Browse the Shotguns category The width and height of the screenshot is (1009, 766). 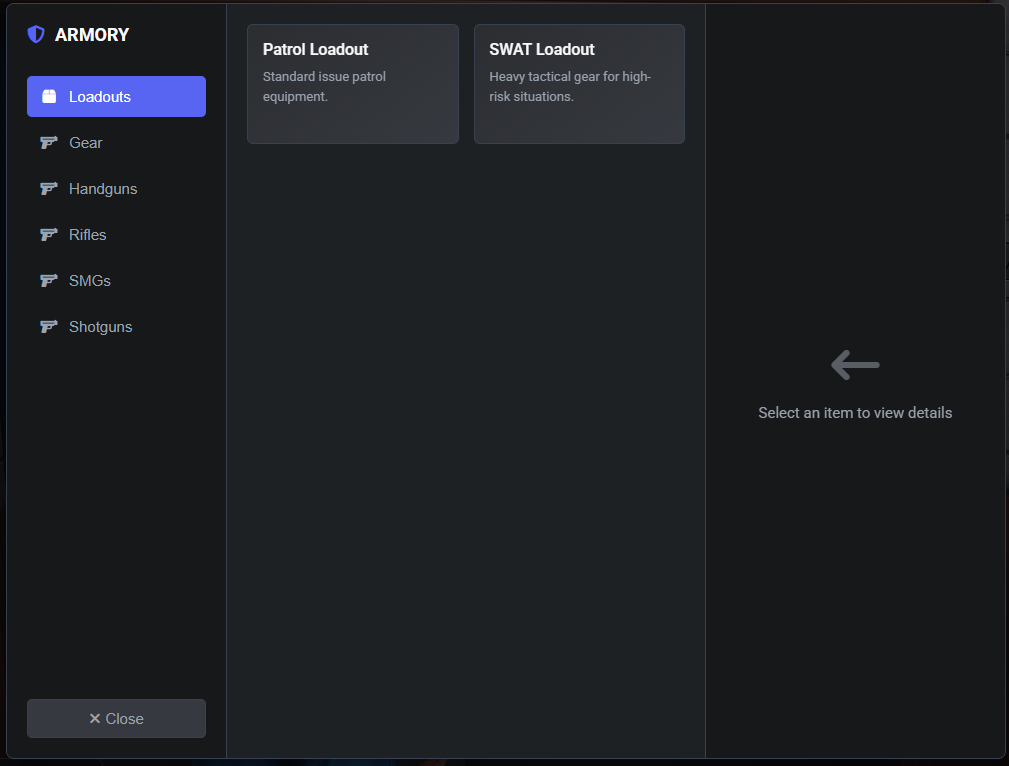pos(116,326)
